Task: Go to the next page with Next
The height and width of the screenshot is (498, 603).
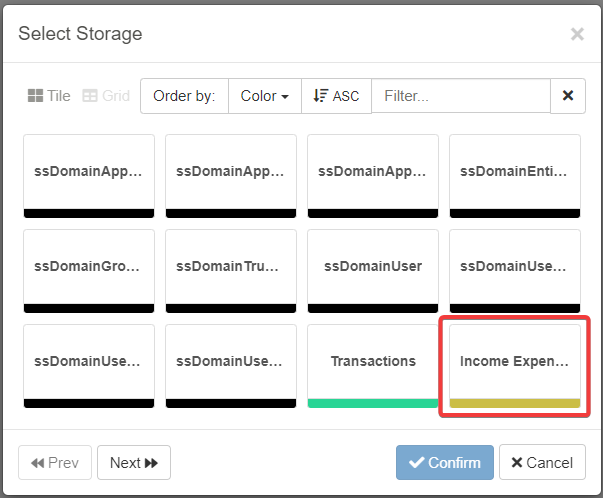Action: (x=134, y=463)
